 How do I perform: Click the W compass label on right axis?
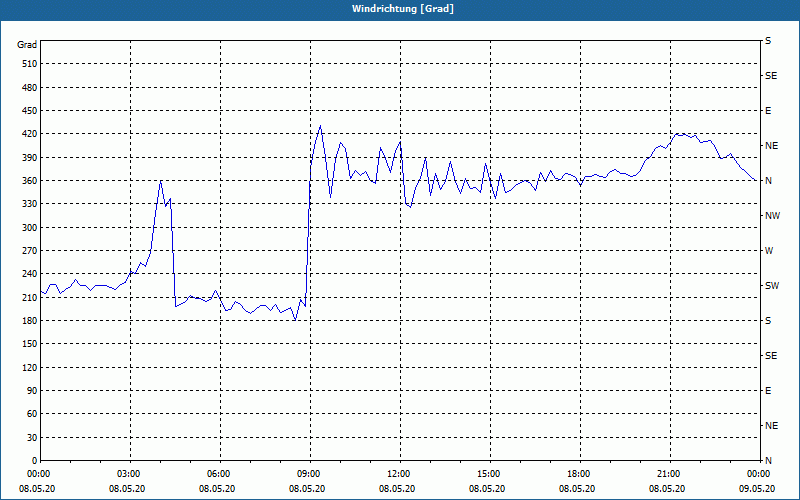tap(769, 251)
